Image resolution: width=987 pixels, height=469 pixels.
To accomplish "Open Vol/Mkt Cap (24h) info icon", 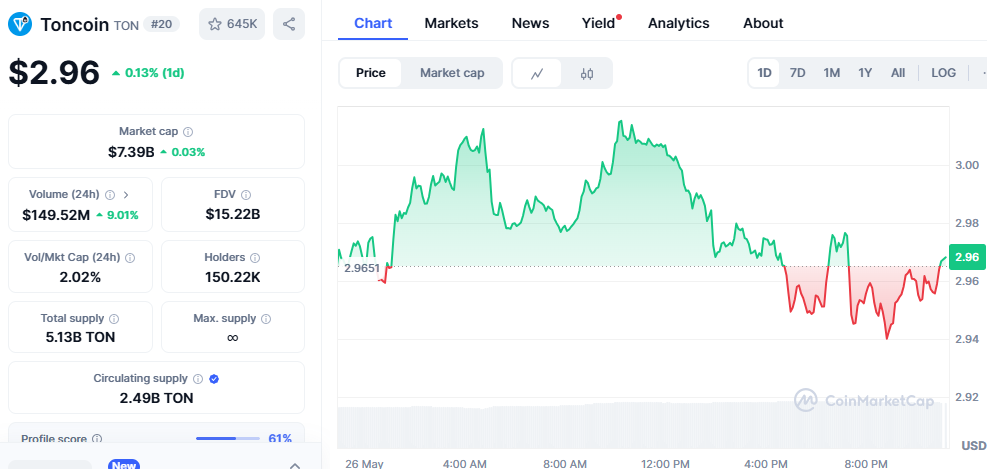I will point(130,258).
